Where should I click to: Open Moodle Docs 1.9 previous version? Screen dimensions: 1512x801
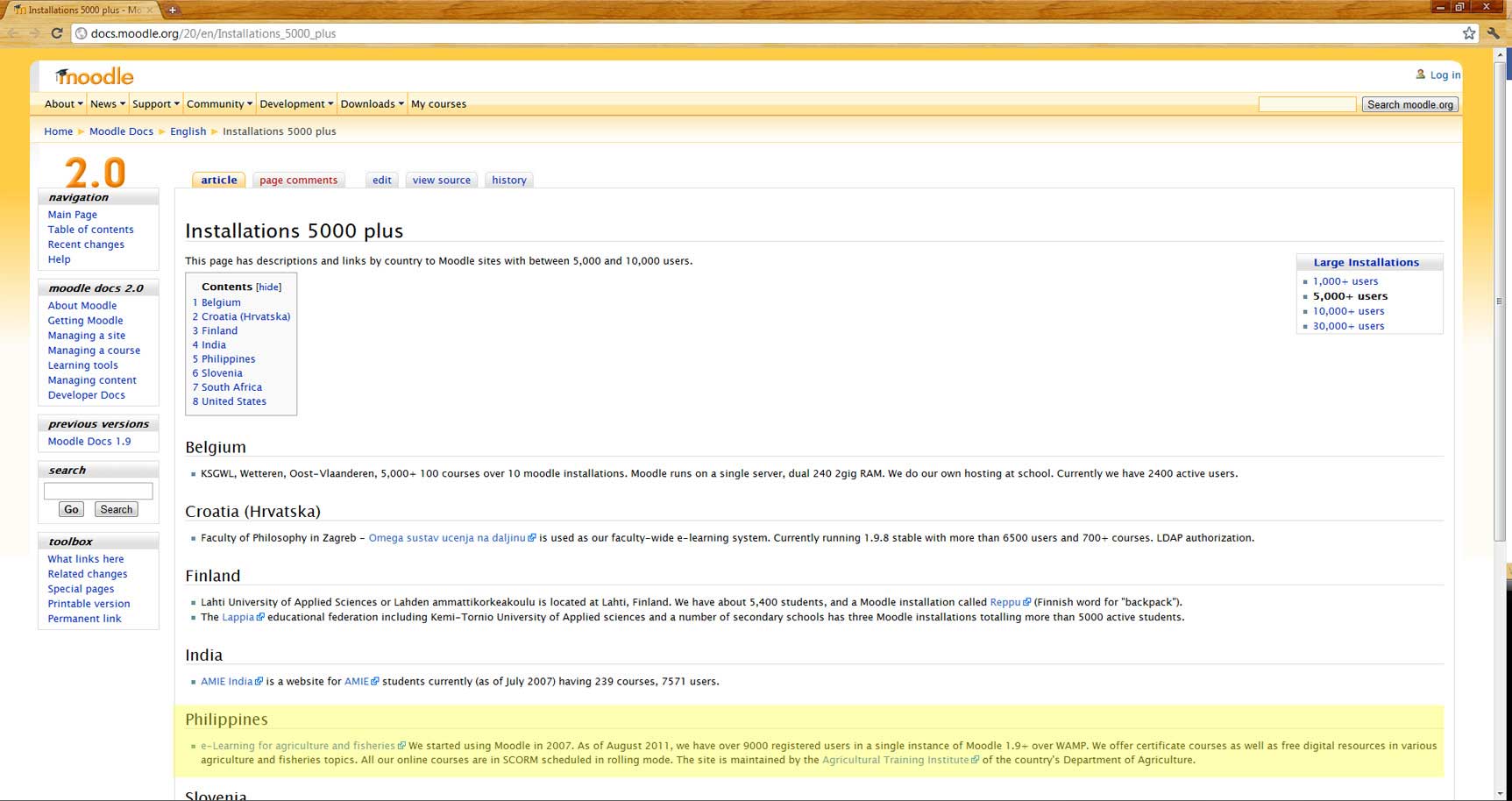point(89,442)
